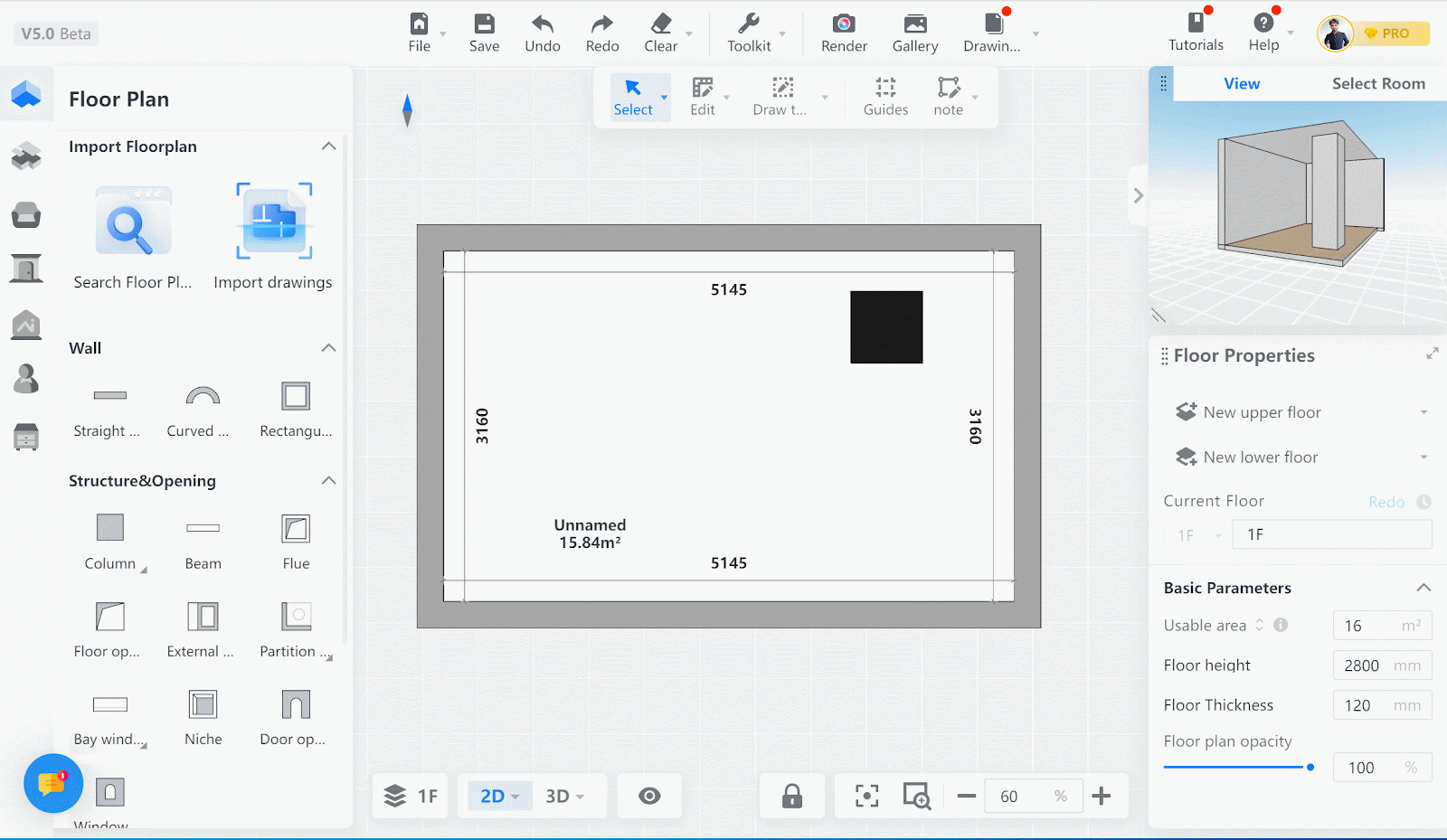Select the Straight wall tool

(x=109, y=396)
